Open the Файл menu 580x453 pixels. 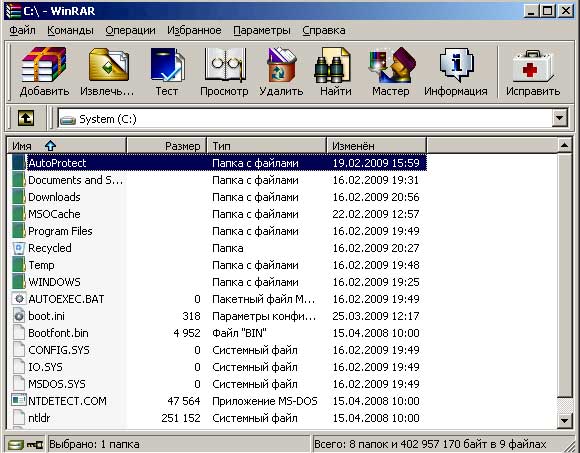pyautogui.click(x=22, y=30)
